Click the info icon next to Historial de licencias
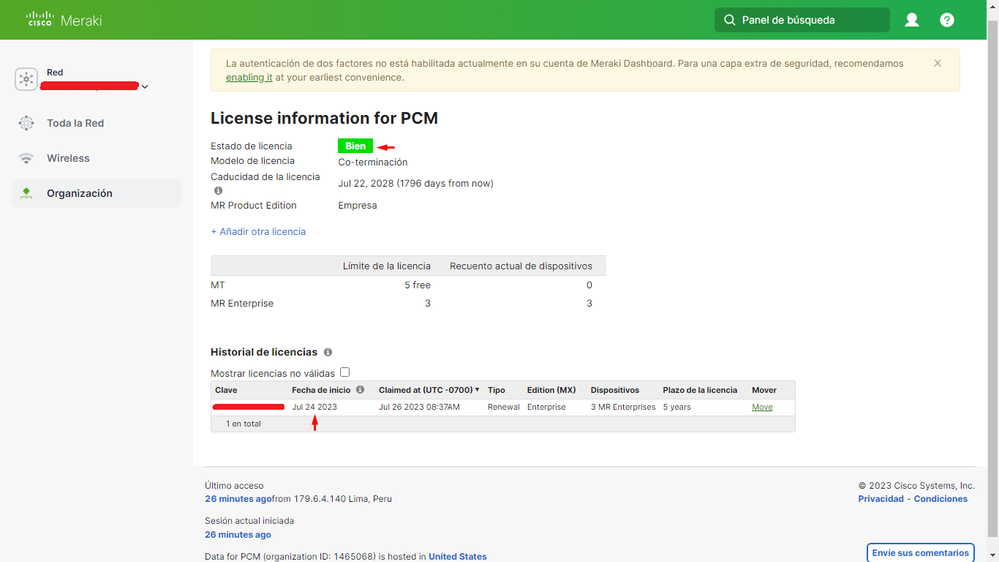999x562 pixels. [328, 353]
